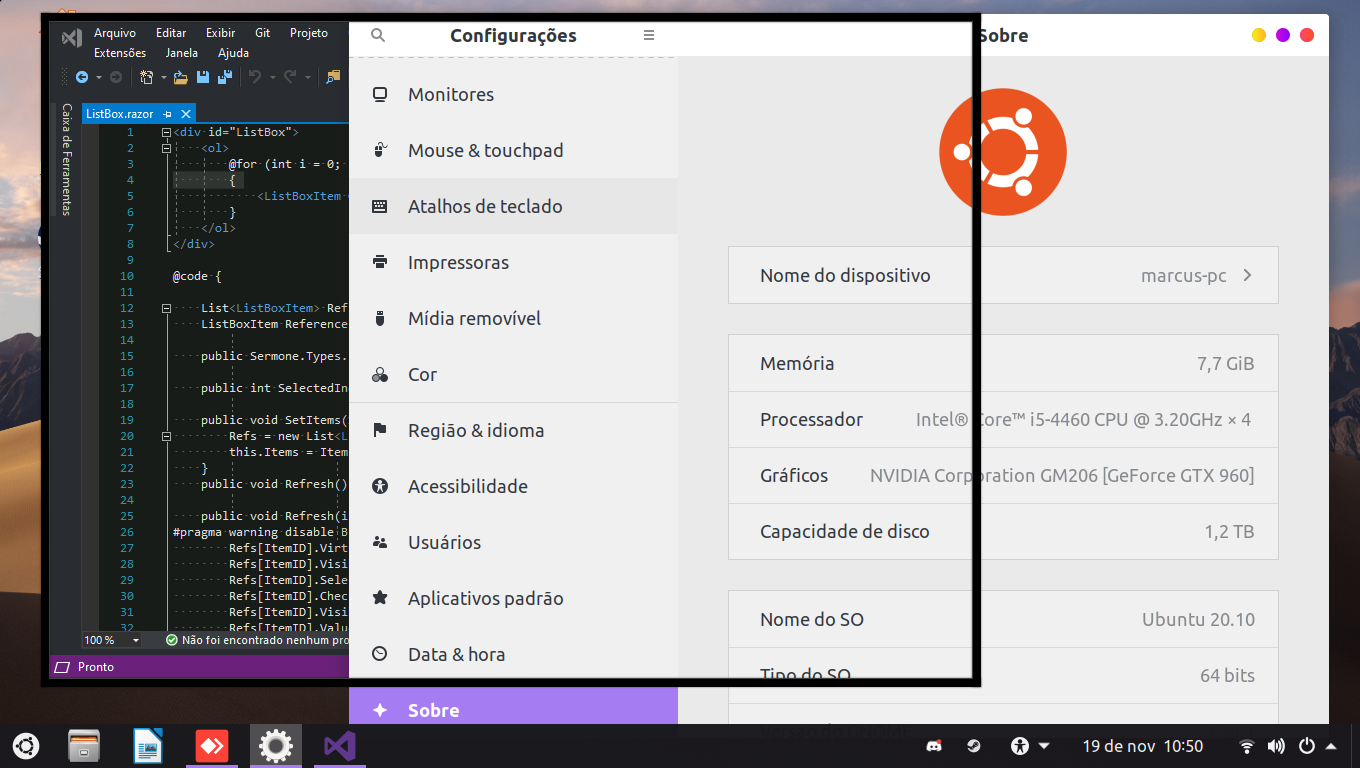
Task: Click the Navigate Backward blue arrow icon
Action: click(x=81, y=77)
